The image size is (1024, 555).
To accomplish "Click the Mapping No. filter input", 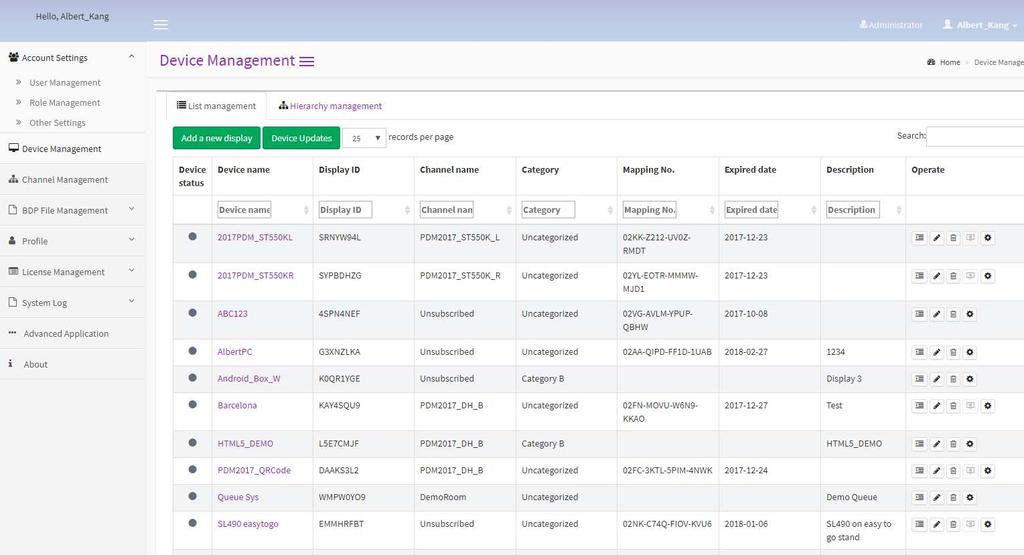I will tap(650, 210).
